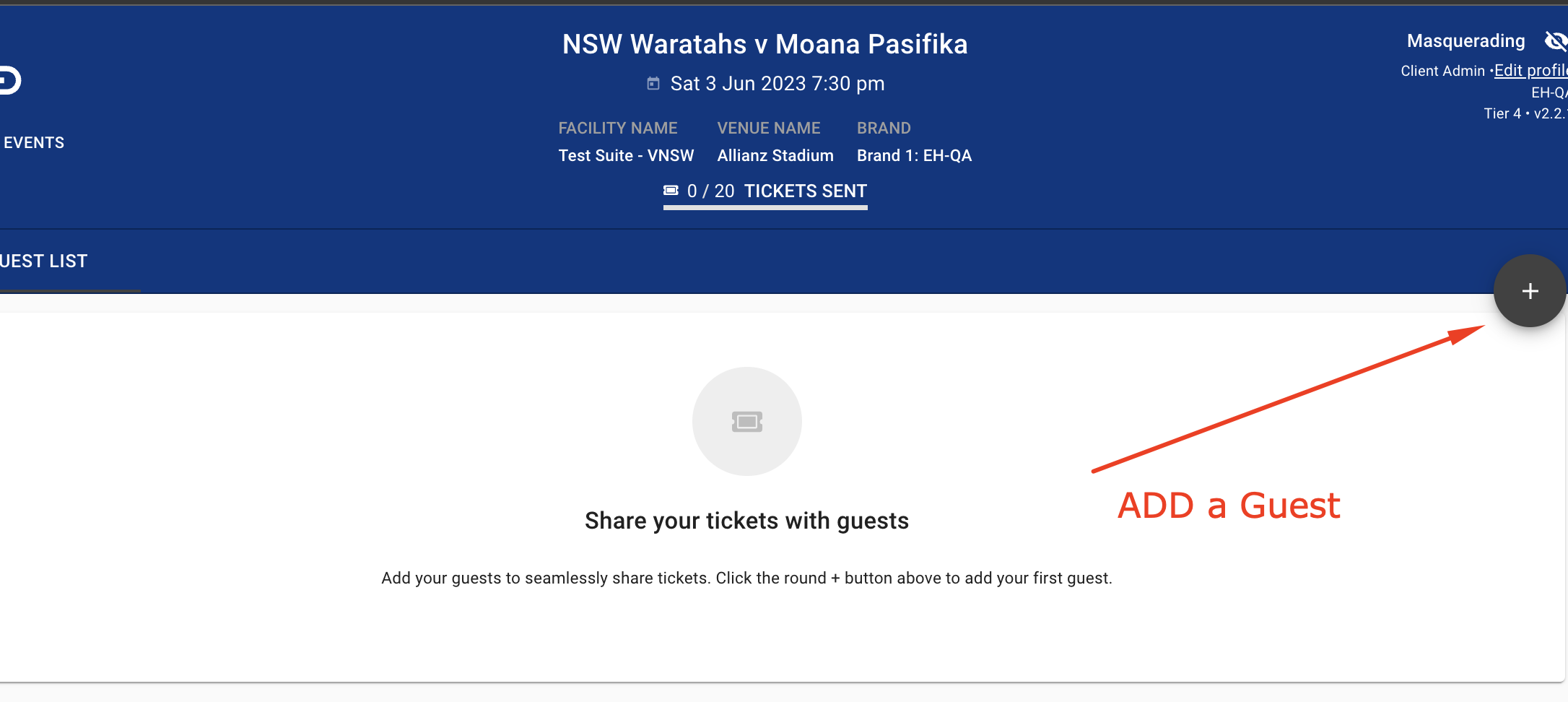Click the tickets sent progress bar underline
Screen dimensions: 1568x702
click(x=765, y=208)
